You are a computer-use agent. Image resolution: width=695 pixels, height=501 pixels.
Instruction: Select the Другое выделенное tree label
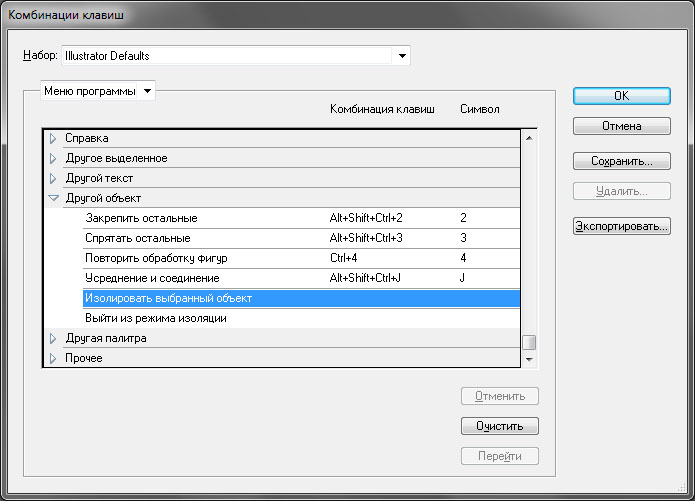(x=117, y=158)
